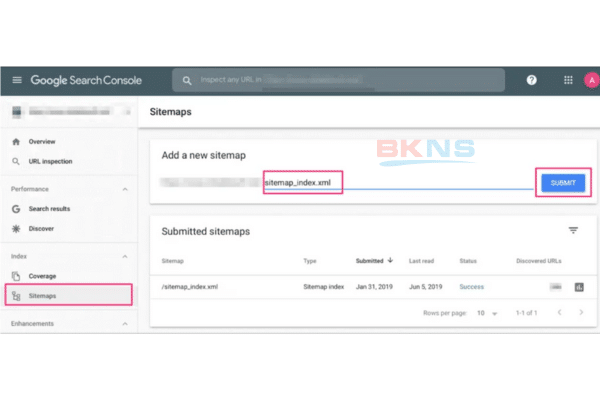Select Sitemaps in sidebar
Image resolution: width=600 pixels, height=400 pixels.
coord(69,295)
